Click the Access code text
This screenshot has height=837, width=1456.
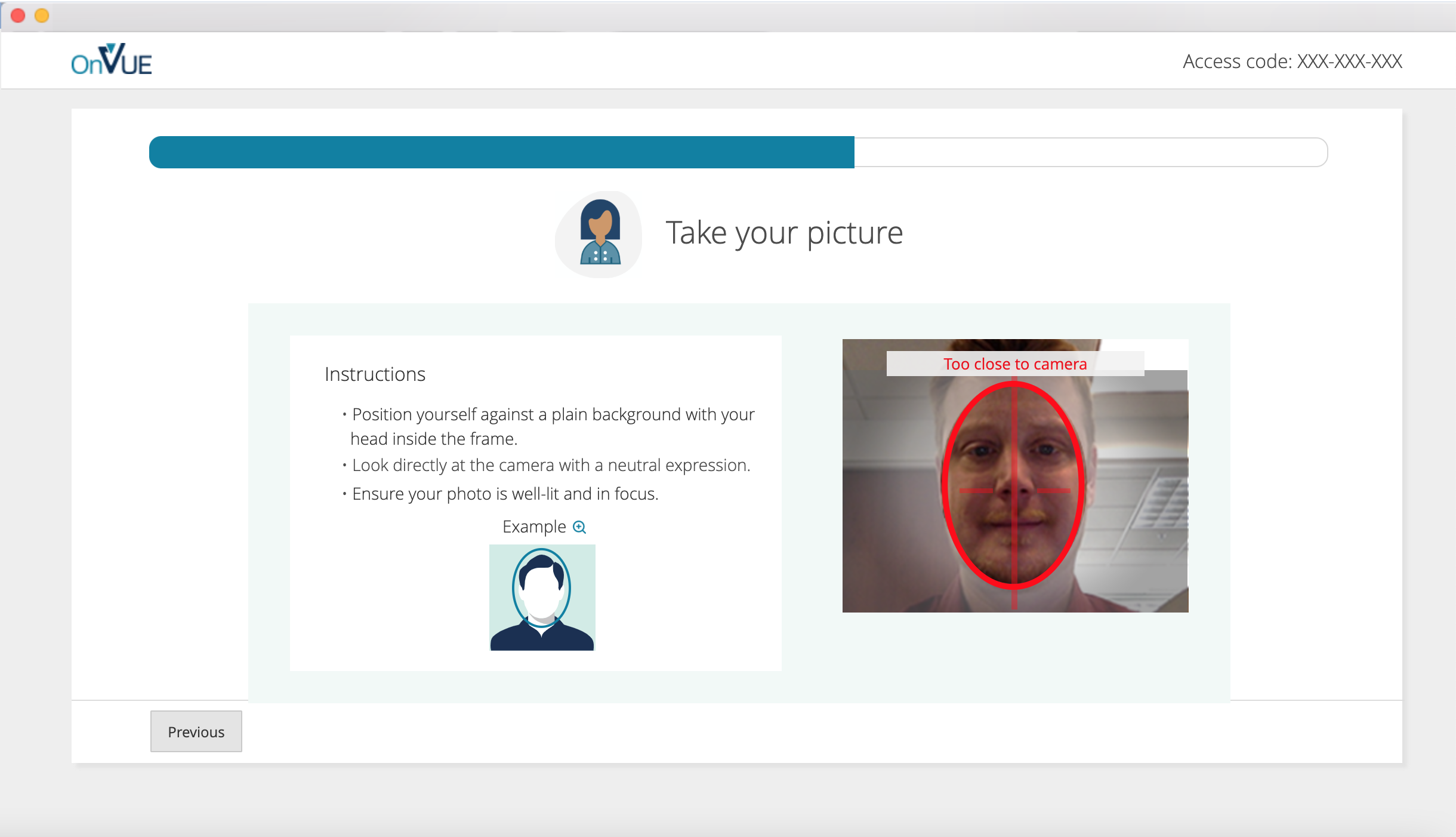click(1292, 61)
